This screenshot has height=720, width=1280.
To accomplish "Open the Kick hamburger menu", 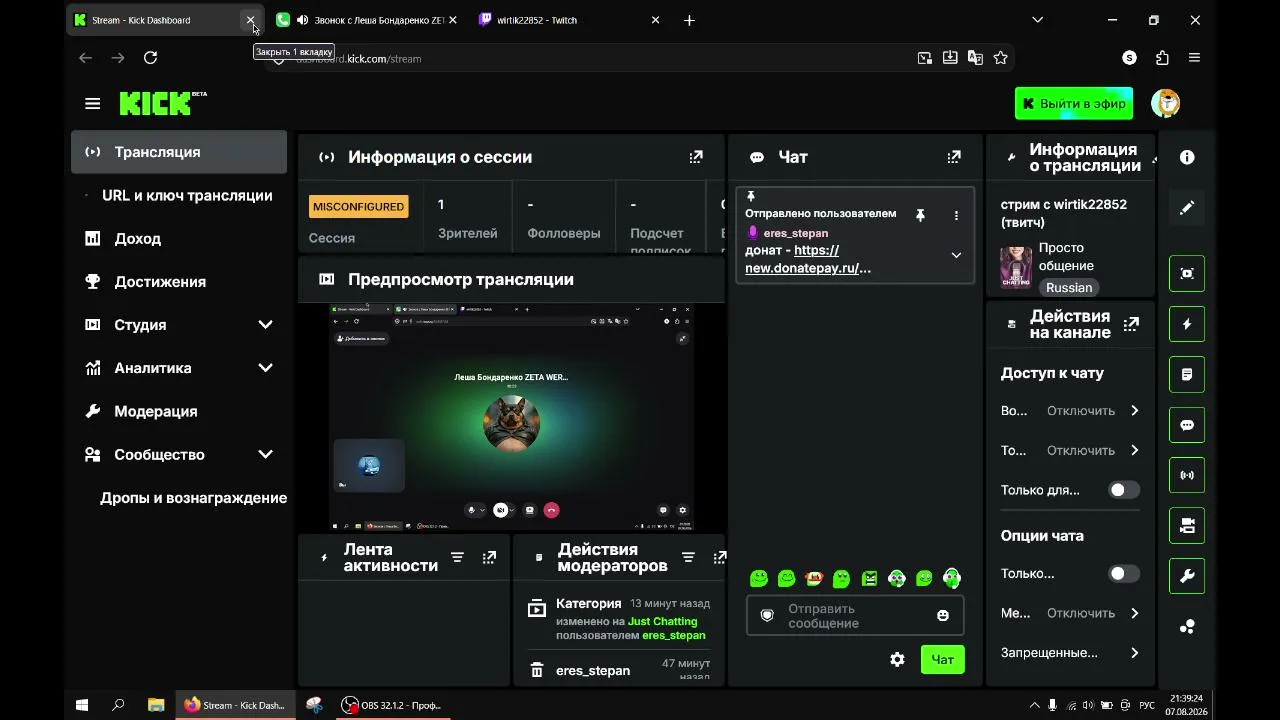I will (93, 104).
